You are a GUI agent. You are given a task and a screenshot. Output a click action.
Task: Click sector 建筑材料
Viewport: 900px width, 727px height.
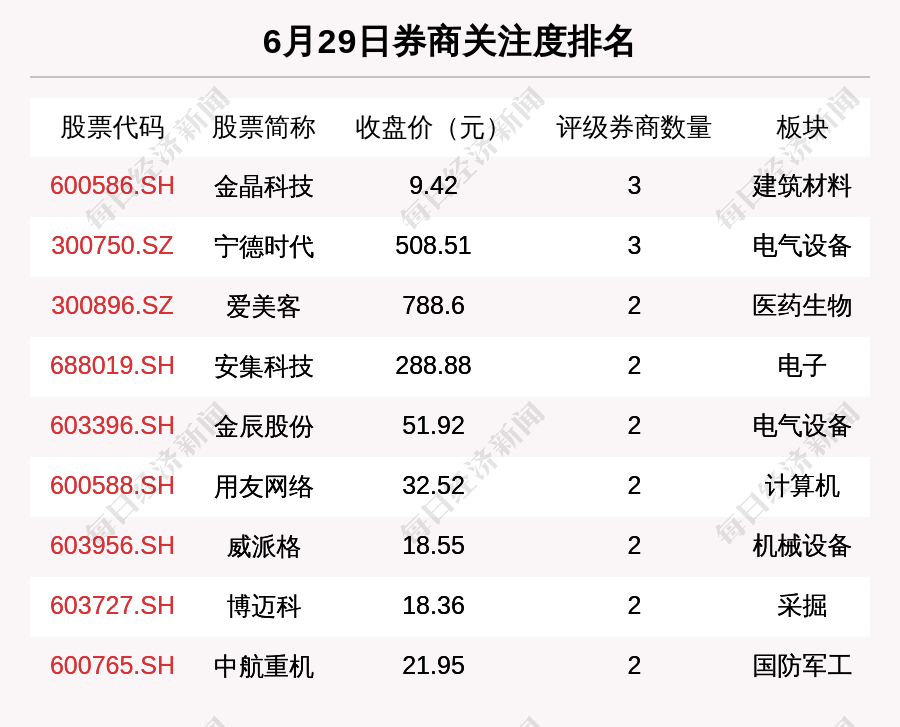coord(802,186)
